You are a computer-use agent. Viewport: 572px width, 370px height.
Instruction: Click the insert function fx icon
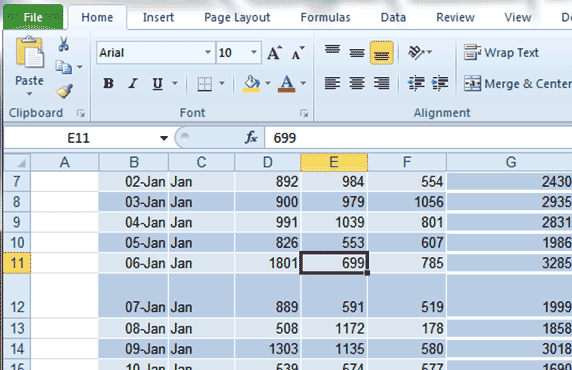tap(251, 138)
